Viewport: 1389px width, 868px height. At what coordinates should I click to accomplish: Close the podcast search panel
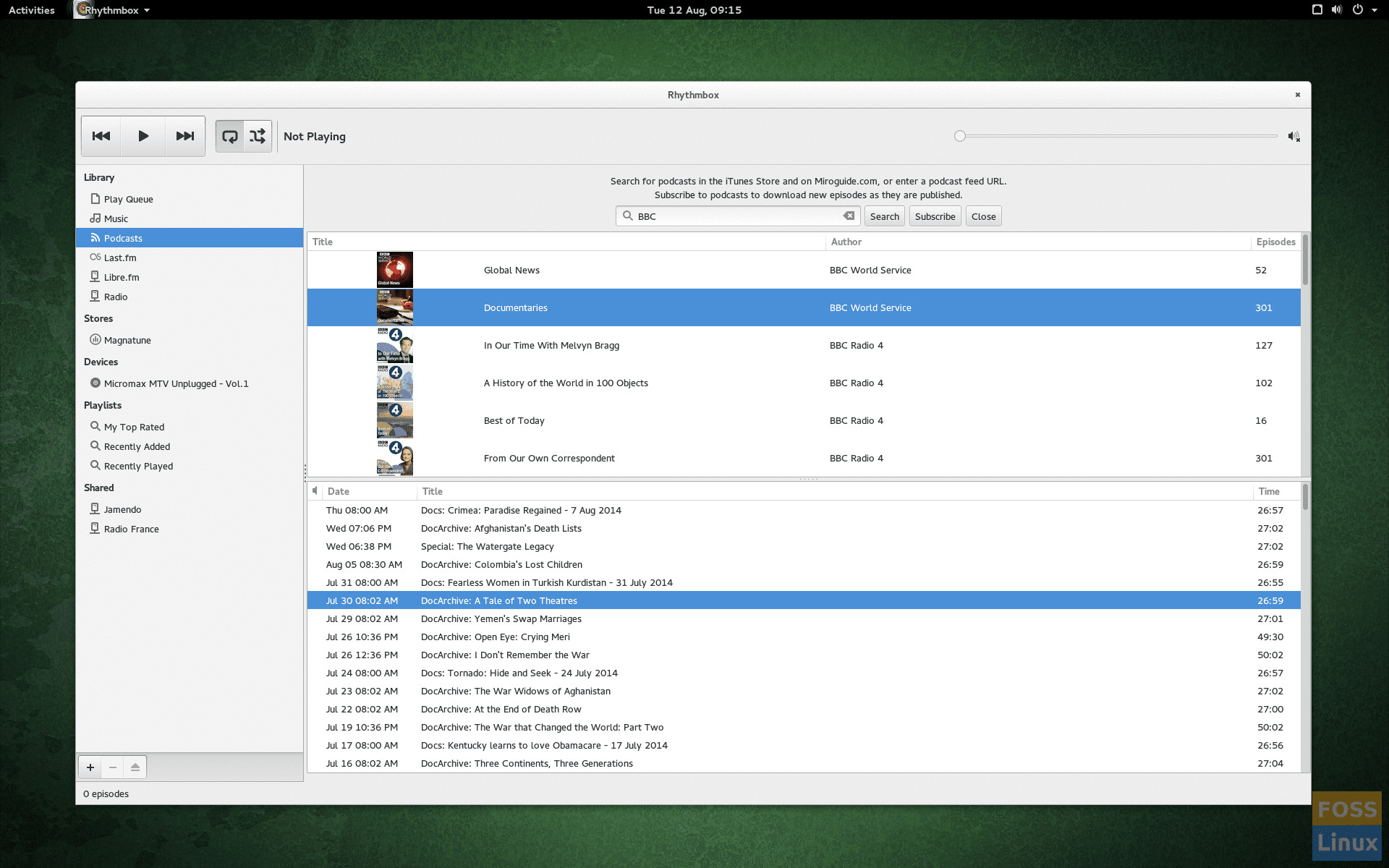point(983,216)
